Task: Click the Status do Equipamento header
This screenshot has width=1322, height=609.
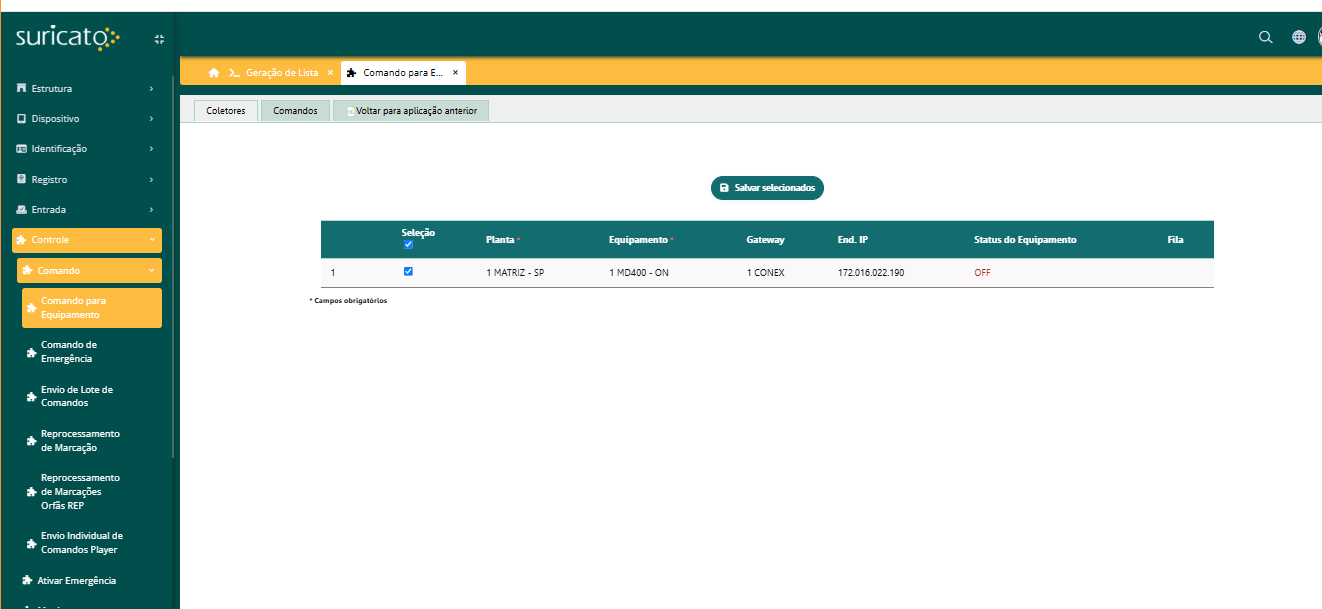Action: 1025,240
